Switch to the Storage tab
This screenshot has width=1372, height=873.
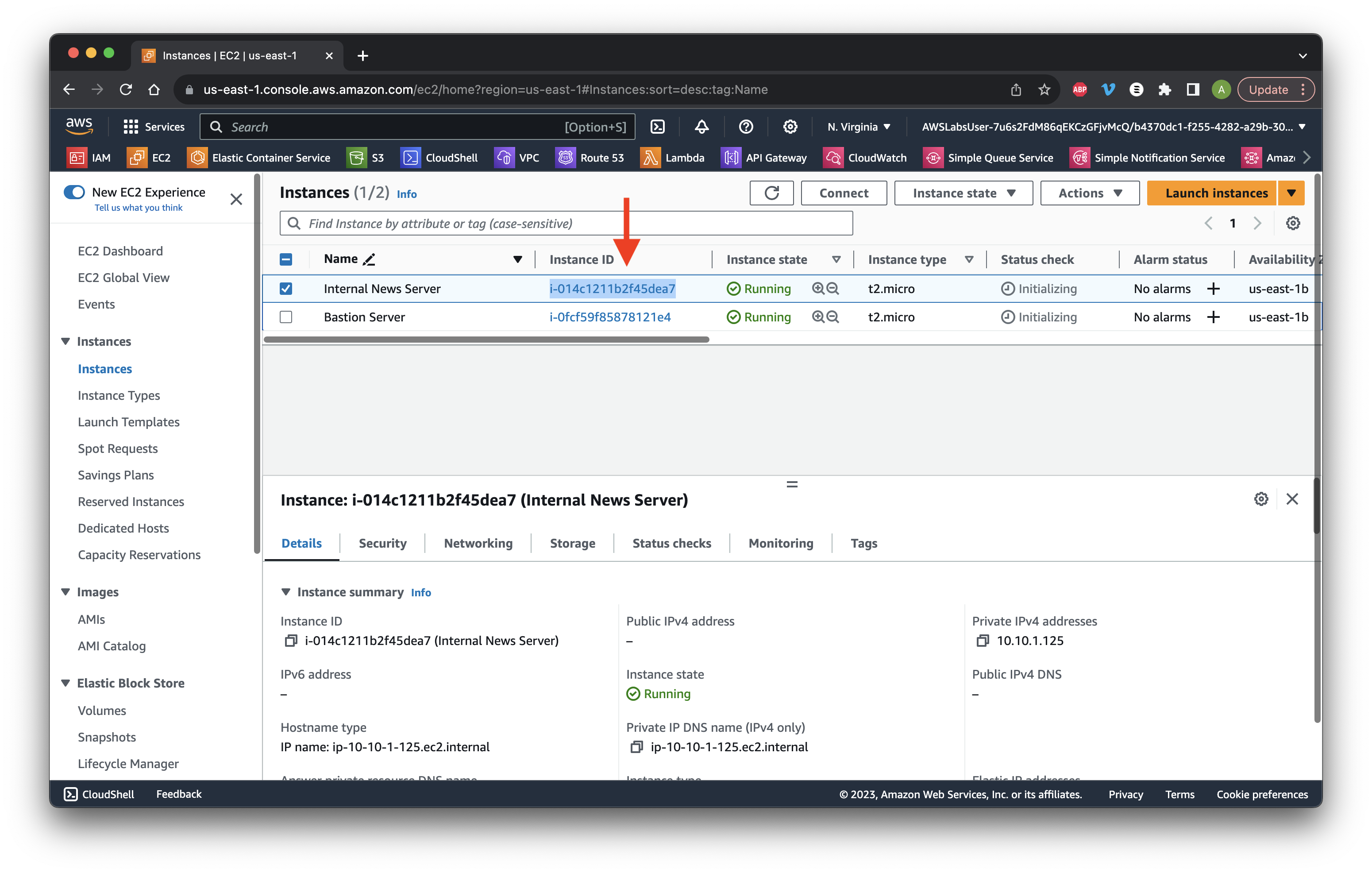click(572, 543)
